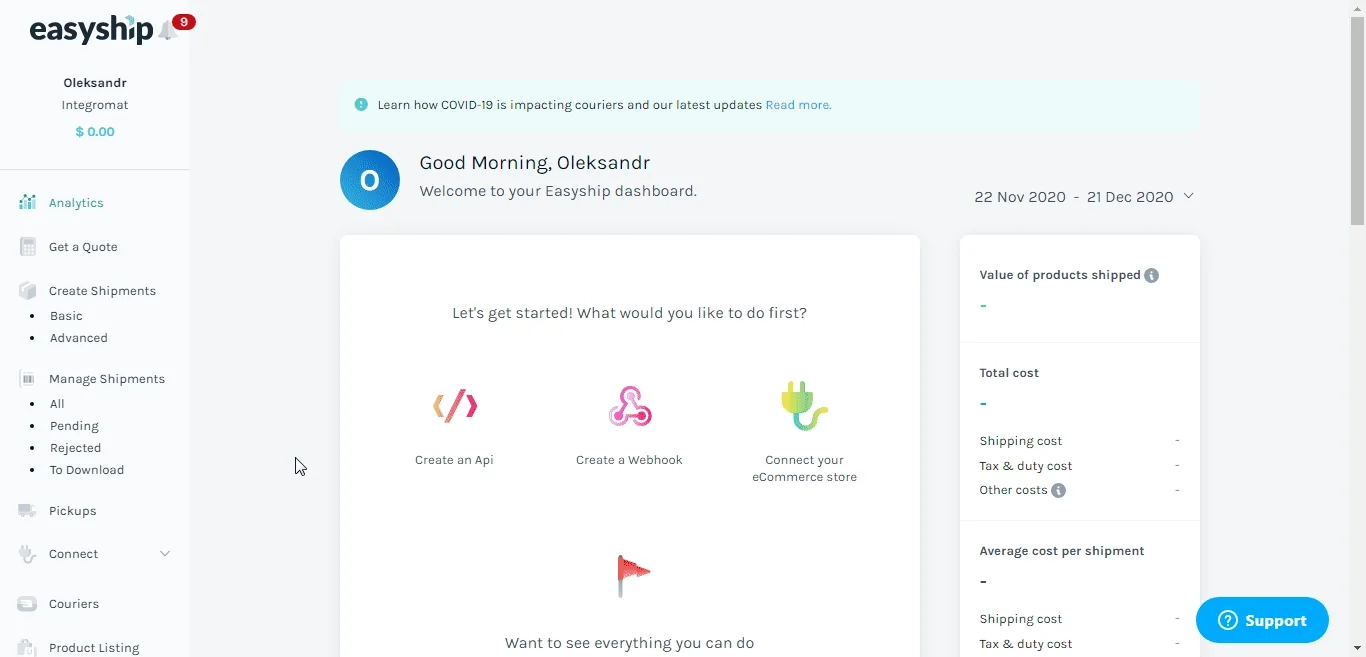Image resolution: width=1366 pixels, height=657 pixels.
Task: Click the Create a Webhook icon
Action: pyautogui.click(x=630, y=405)
